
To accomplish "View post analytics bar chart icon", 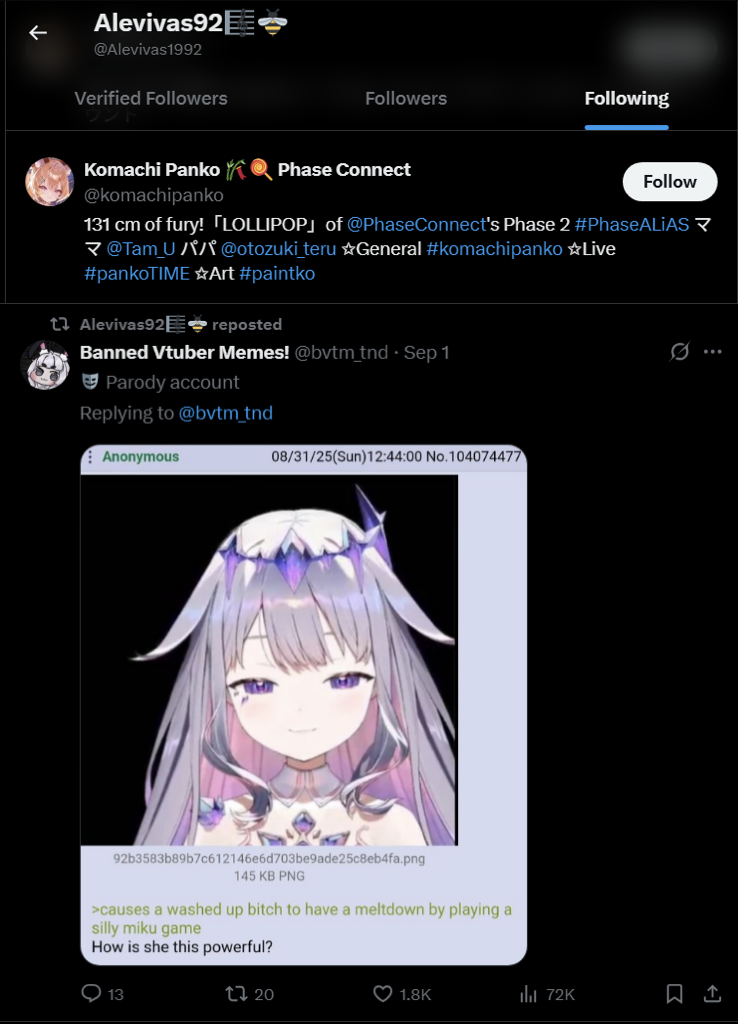I will pos(528,994).
